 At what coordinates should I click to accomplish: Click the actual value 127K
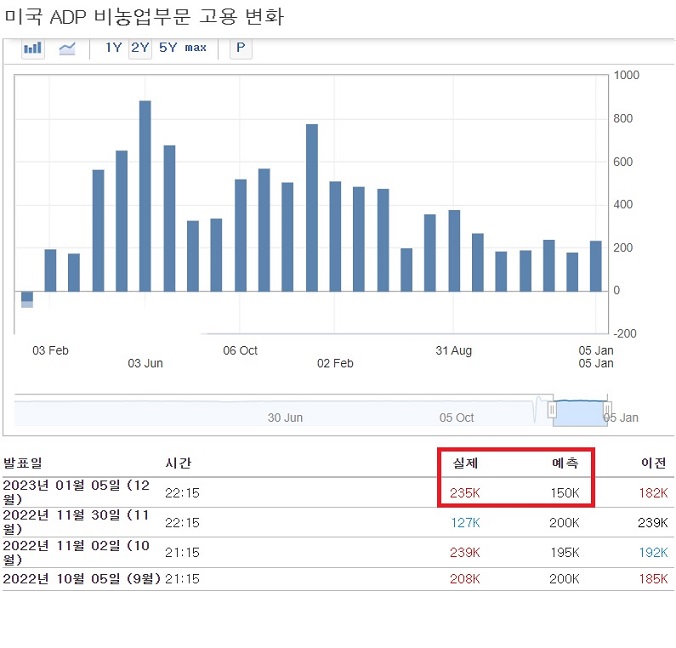466,523
